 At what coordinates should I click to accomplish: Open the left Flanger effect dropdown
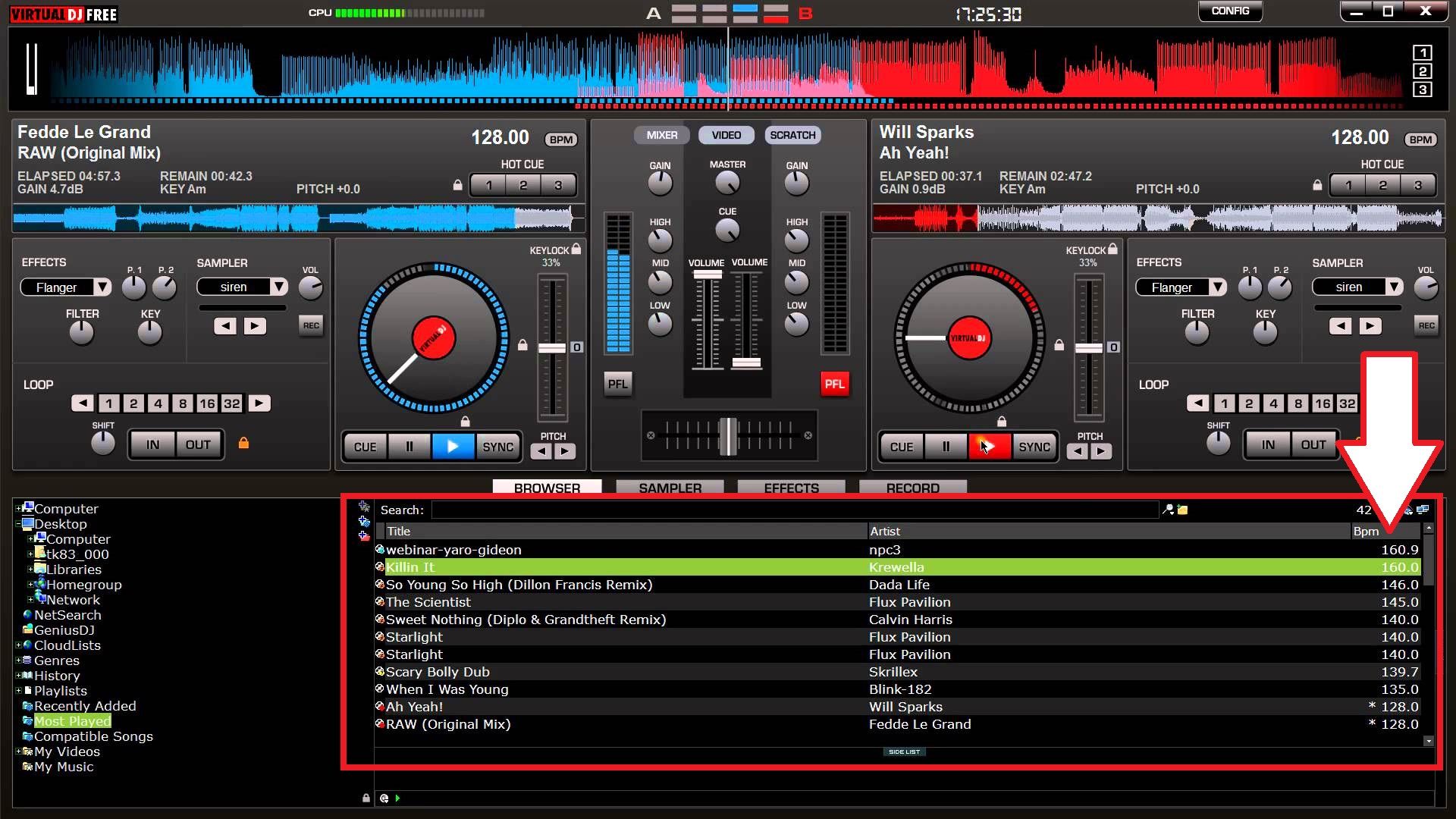[x=102, y=287]
